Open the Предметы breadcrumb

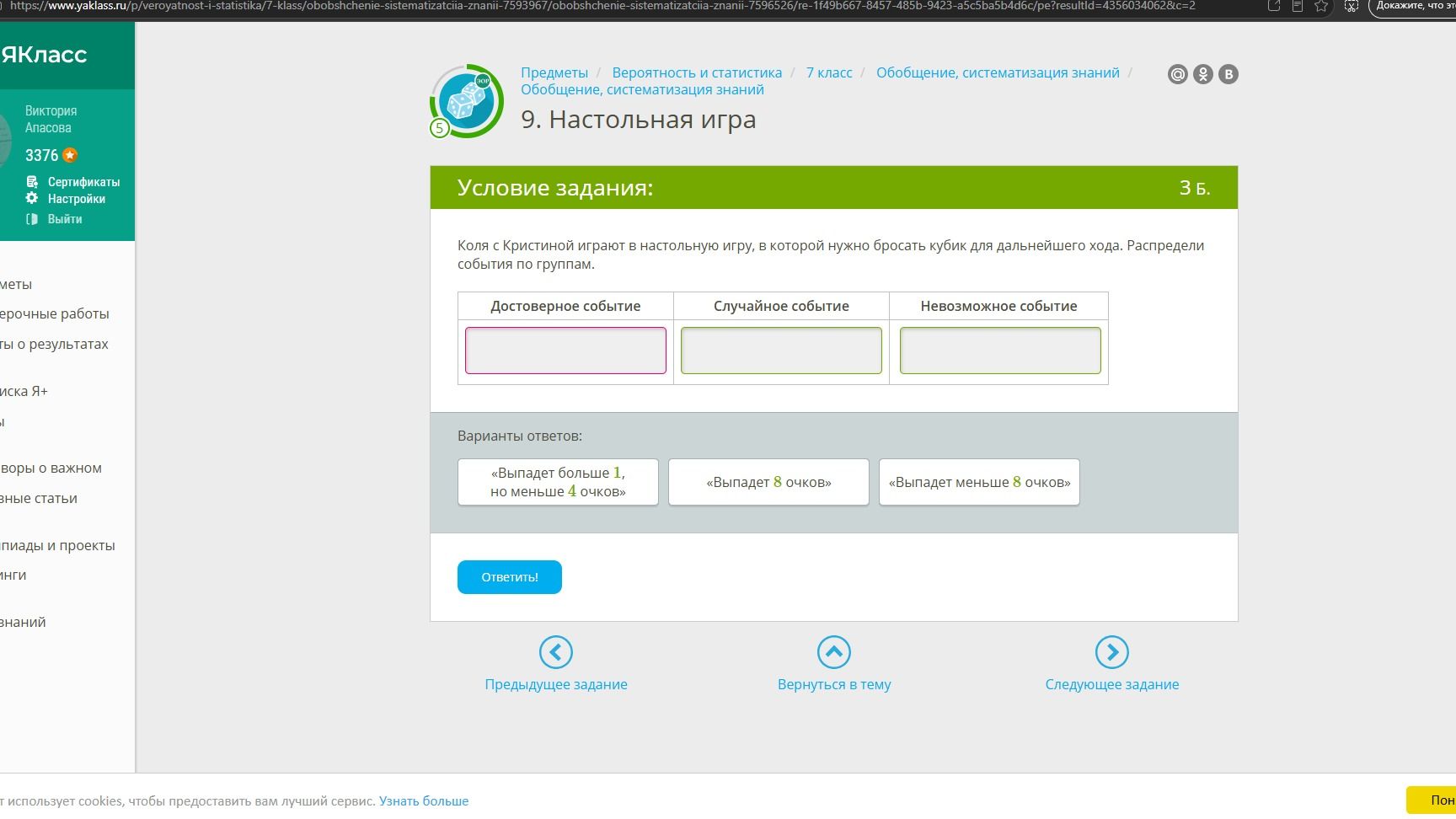(x=554, y=72)
